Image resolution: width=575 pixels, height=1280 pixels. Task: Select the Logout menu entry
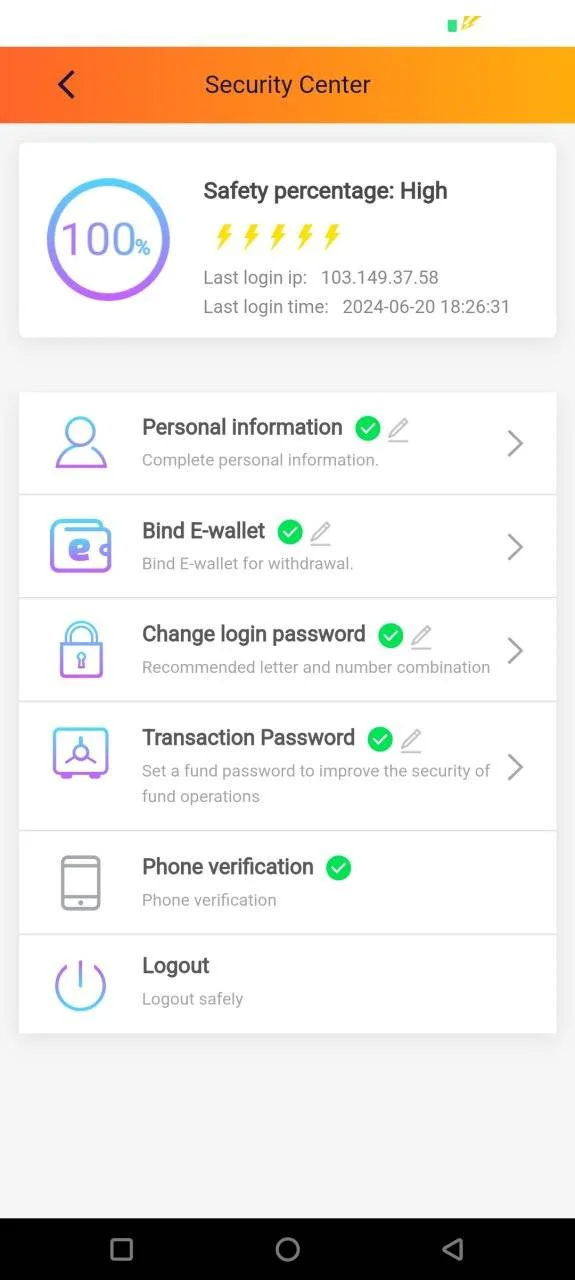point(287,985)
